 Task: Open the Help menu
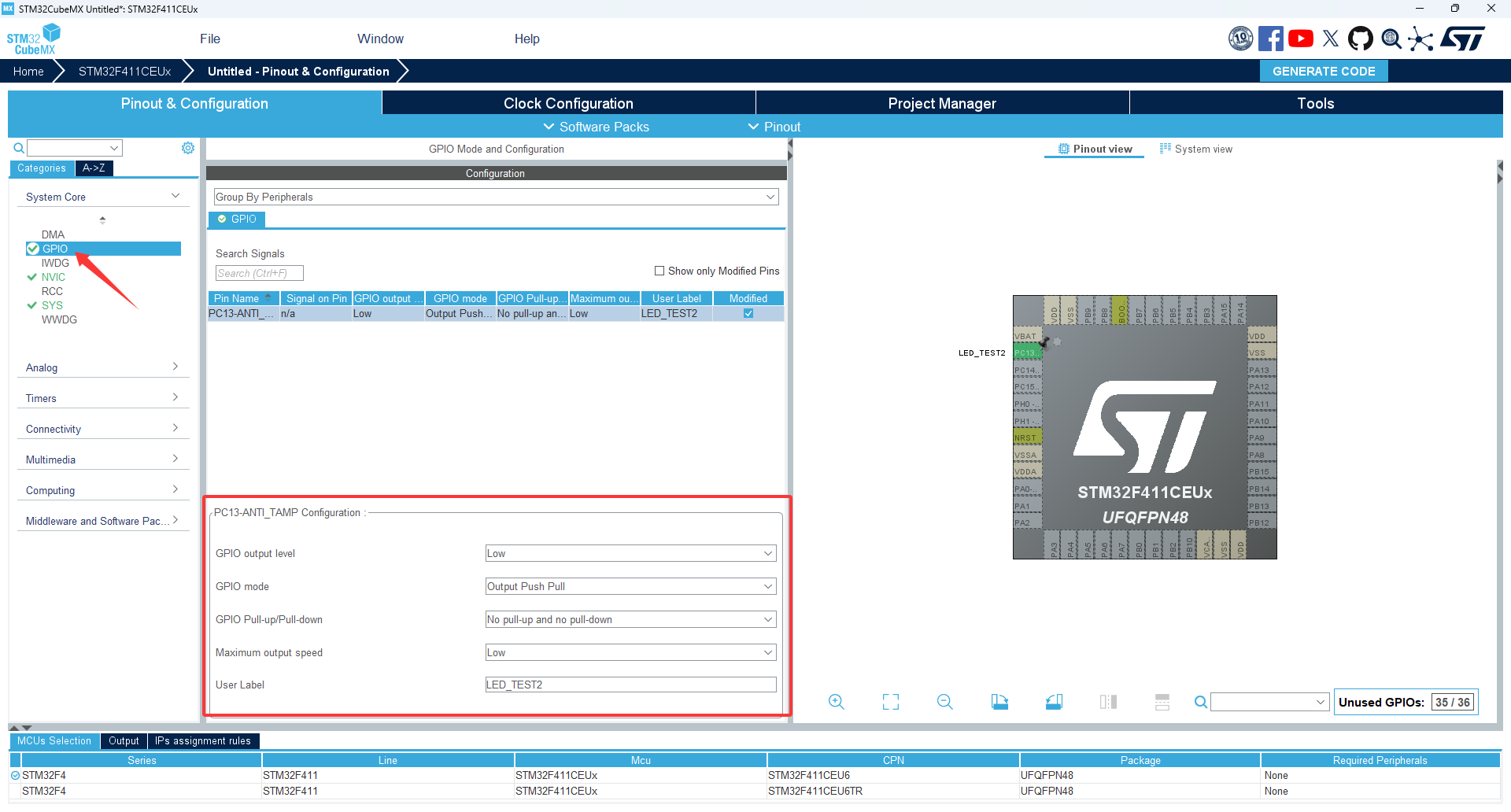527,39
